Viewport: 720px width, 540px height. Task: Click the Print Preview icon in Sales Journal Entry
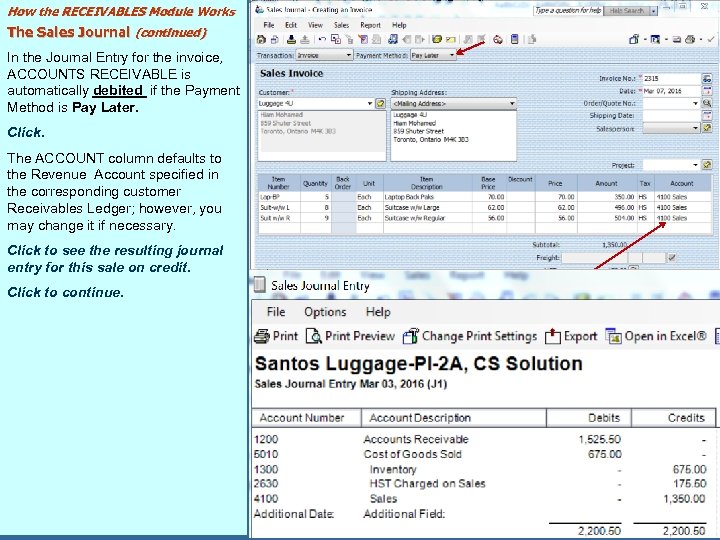click(314, 336)
